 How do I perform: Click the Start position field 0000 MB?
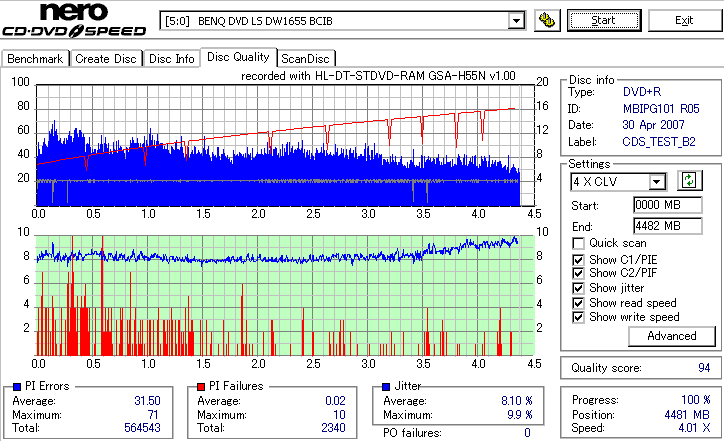(668, 205)
